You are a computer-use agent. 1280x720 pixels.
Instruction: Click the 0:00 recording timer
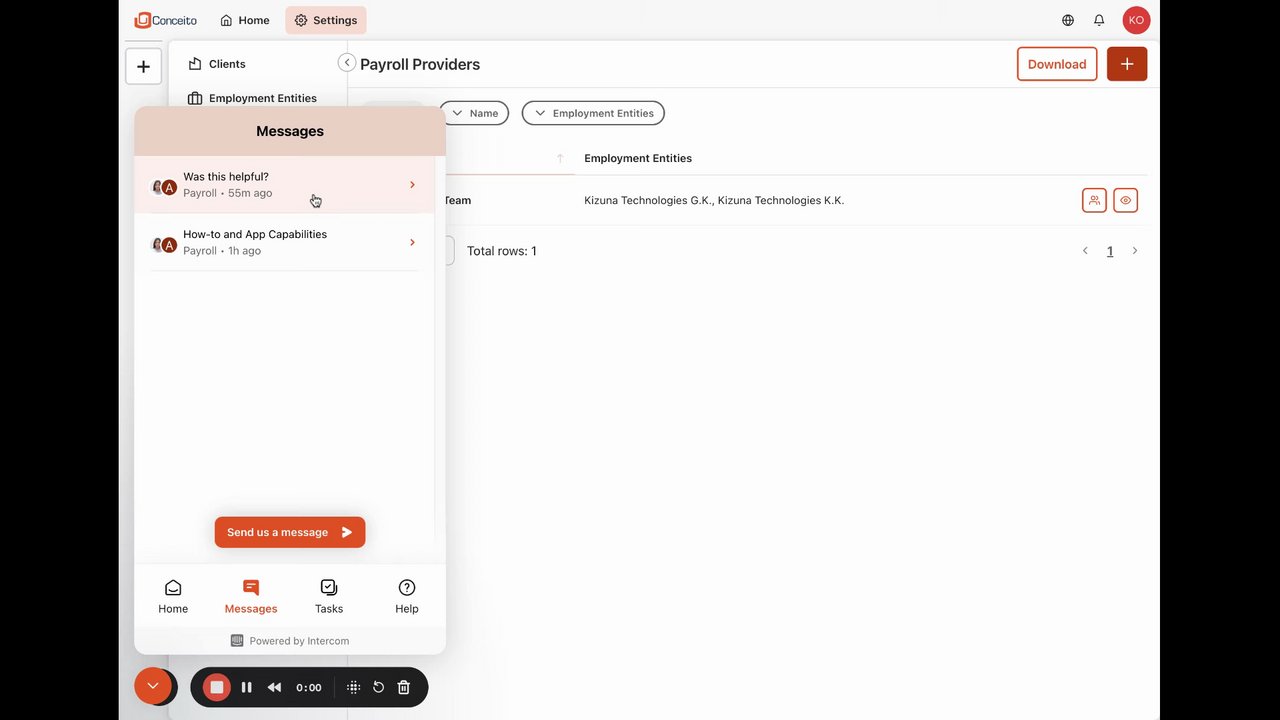(309, 687)
